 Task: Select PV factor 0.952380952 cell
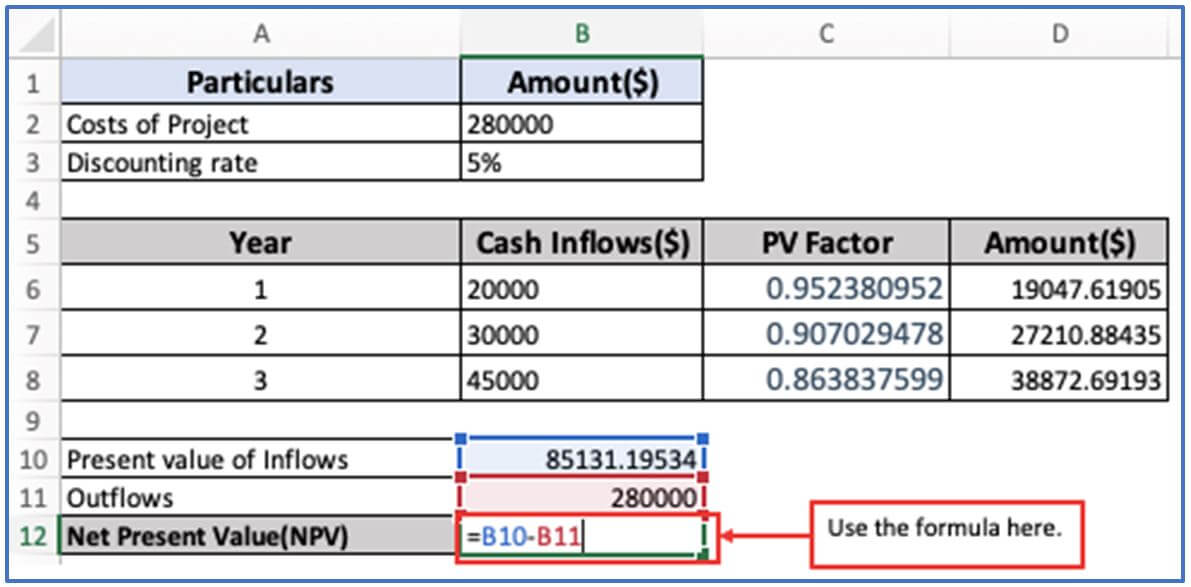point(826,289)
